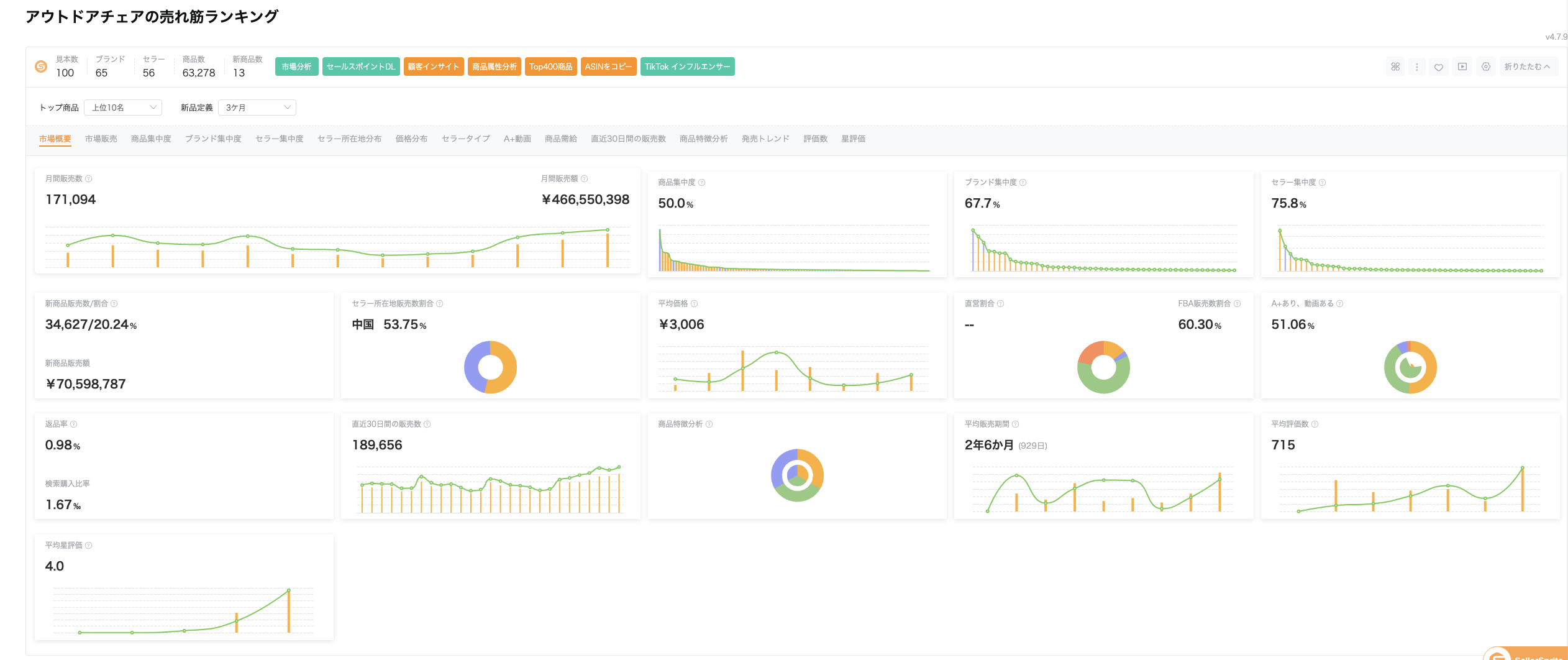
Task: Open the トップ商品 上位10名 dropdown
Action: pos(123,108)
